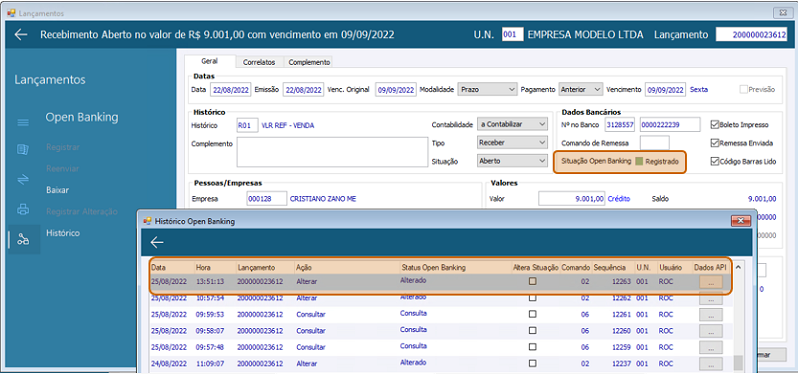This screenshot has height=374, width=798.
Task: Toggle the Código Barras Lido checkbox
Action: point(715,161)
